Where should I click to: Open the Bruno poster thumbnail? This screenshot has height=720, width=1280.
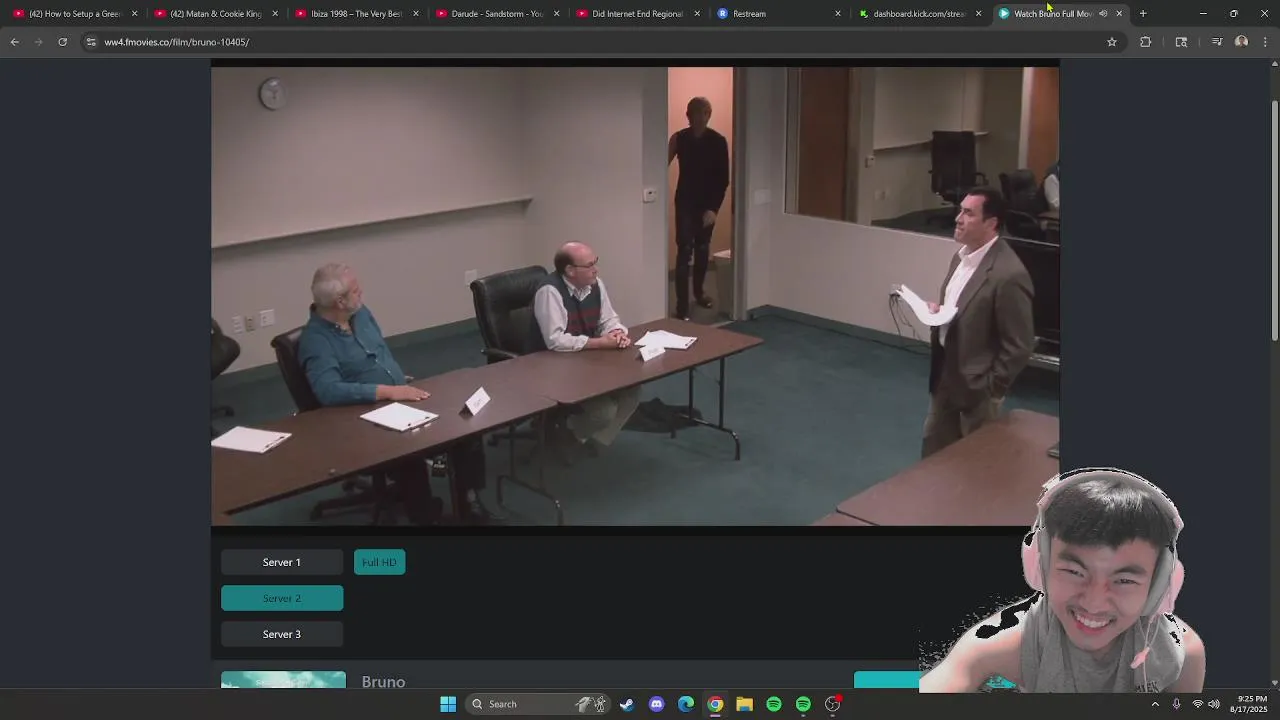(x=283, y=680)
